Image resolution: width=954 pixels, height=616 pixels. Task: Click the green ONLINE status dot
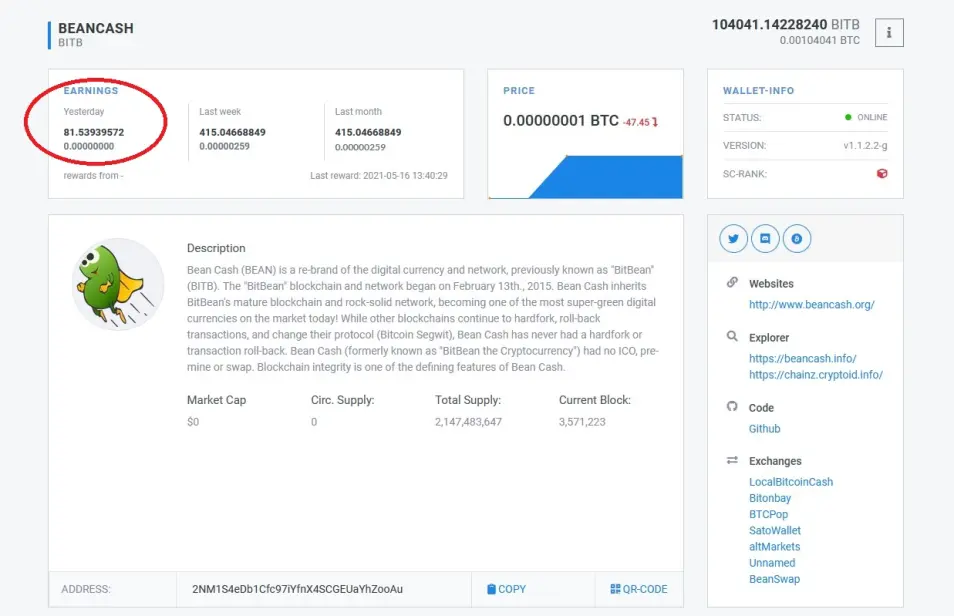click(x=848, y=117)
